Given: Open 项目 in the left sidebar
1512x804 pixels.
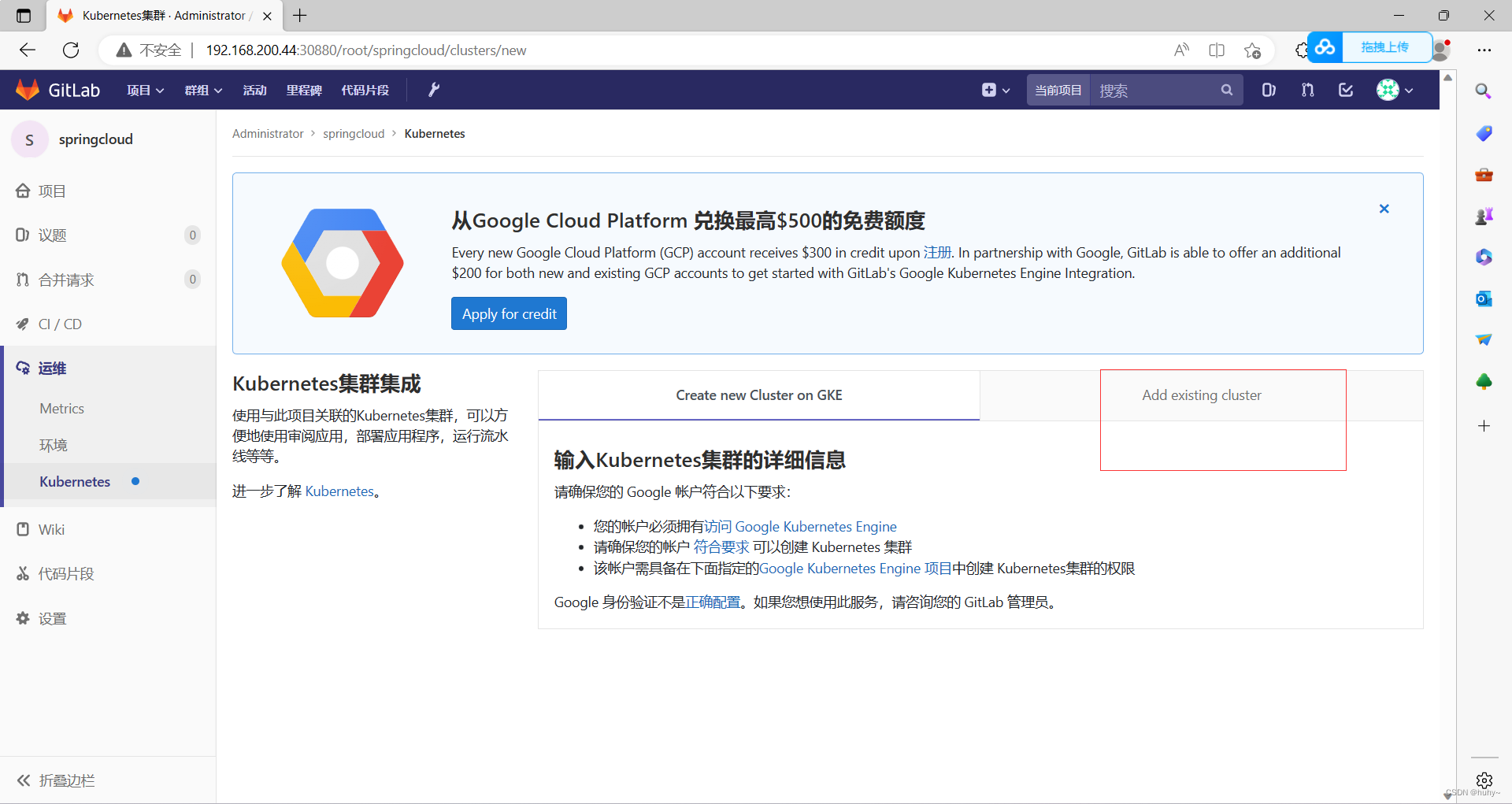Looking at the screenshot, I should [x=108, y=191].
